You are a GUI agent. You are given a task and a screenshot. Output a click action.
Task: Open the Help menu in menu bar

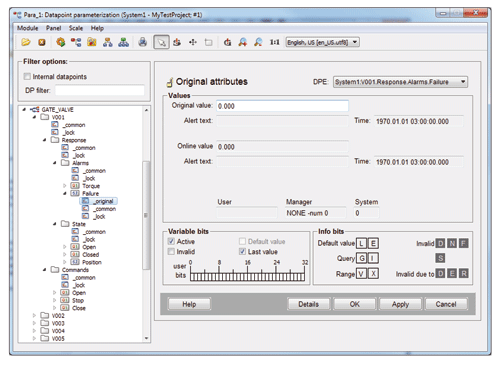pyautogui.click(x=97, y=28)
